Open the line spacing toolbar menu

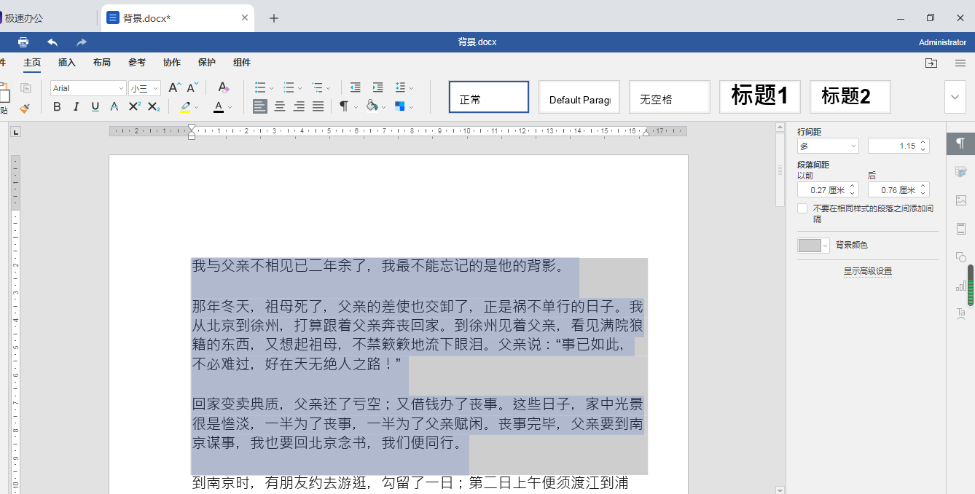pyautogui.click(x=403, y=88)
